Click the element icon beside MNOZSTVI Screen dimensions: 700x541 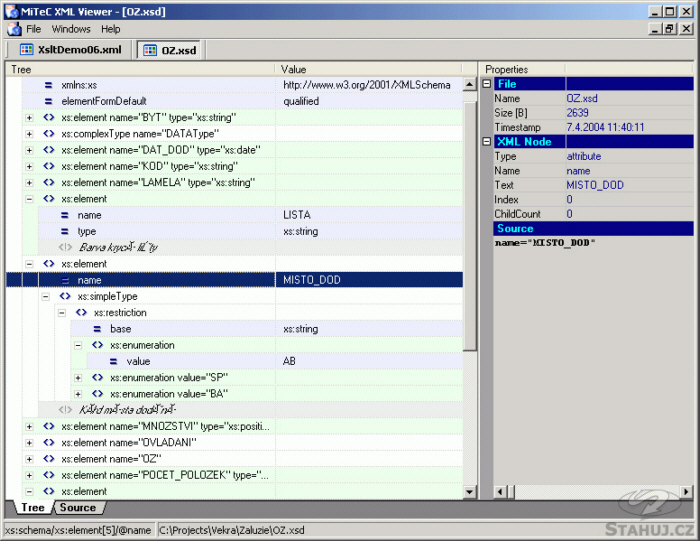point(49,426)
